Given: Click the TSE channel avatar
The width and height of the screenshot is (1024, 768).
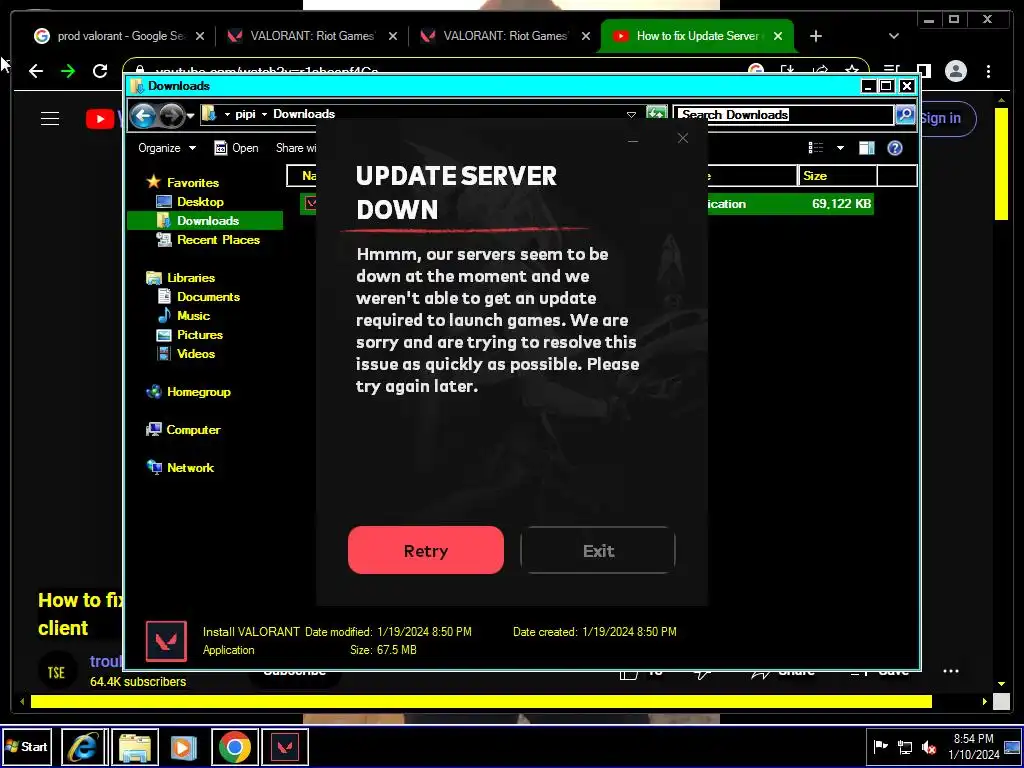Looking at the screenshot, I should pos(56,671).
